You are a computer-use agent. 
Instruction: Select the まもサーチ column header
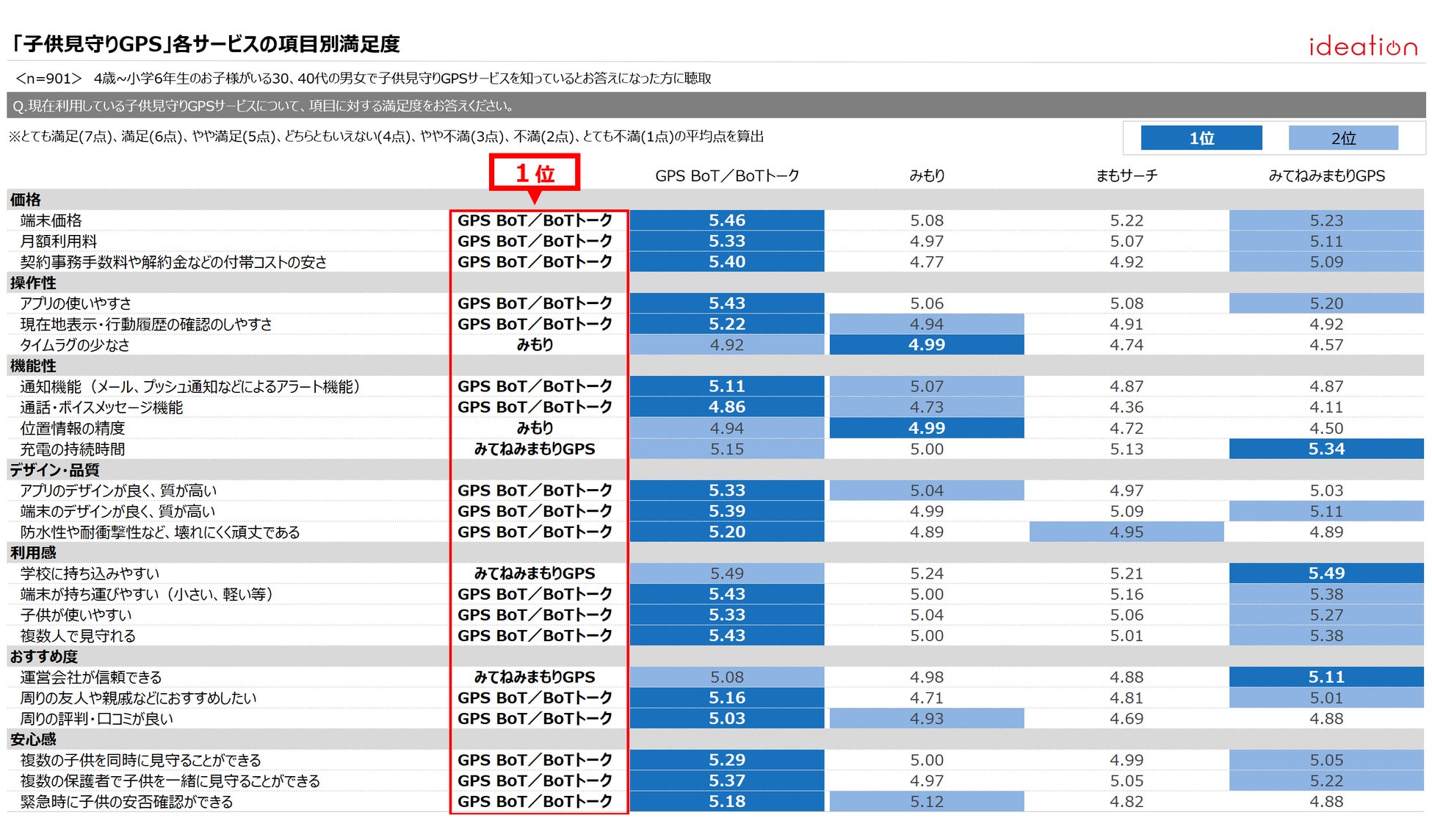click(x=1127, y=176)
